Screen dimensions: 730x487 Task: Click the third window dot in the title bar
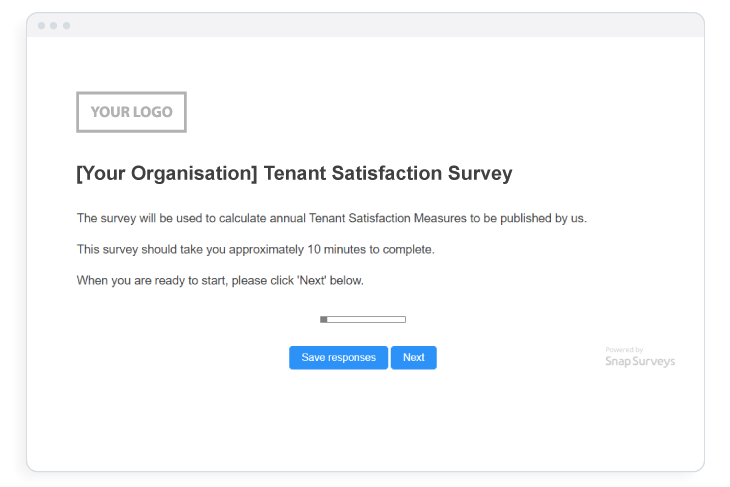pyautogui.click(x=67, y=26)
